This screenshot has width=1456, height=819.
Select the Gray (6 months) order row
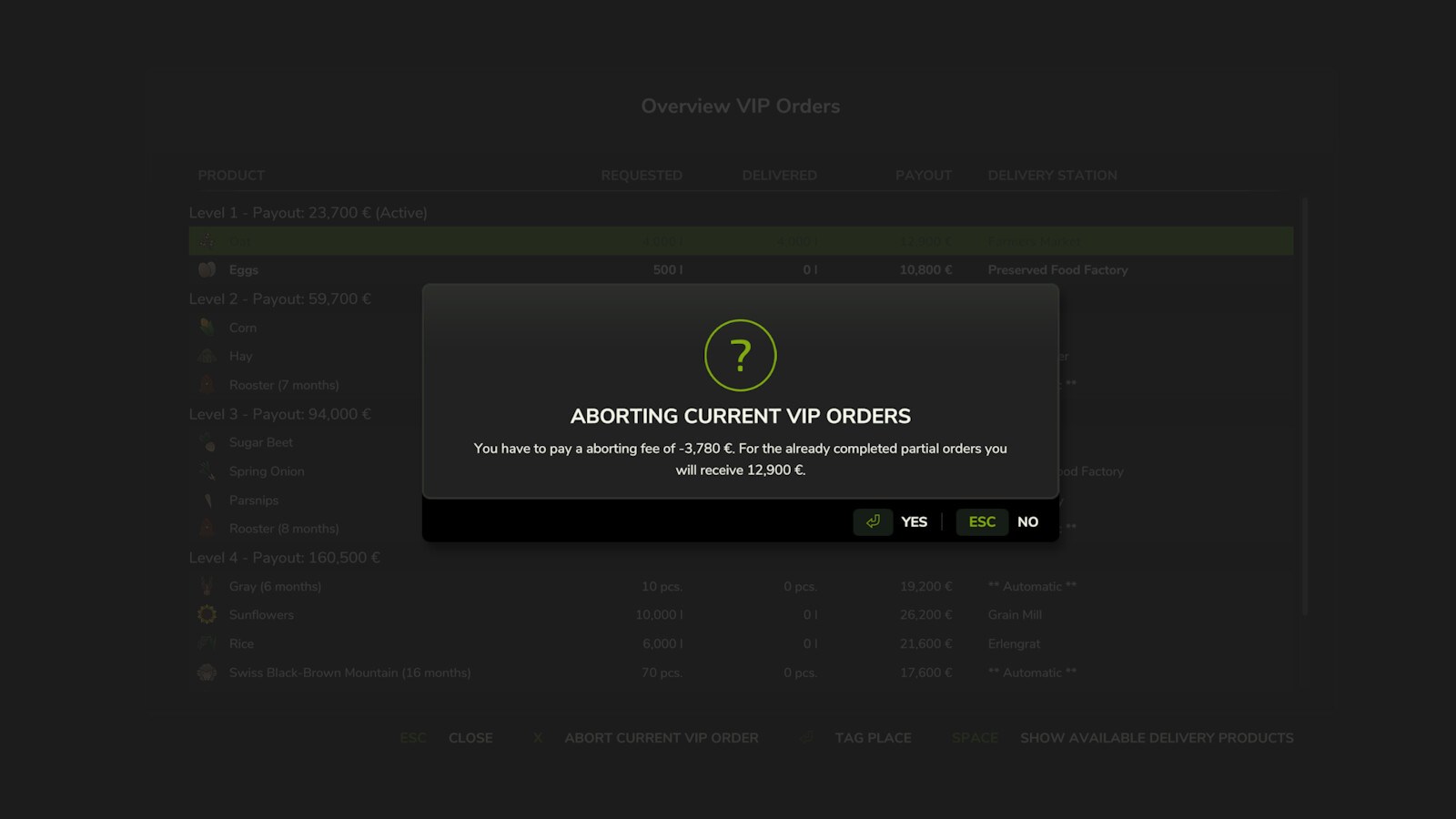[741, 586]
